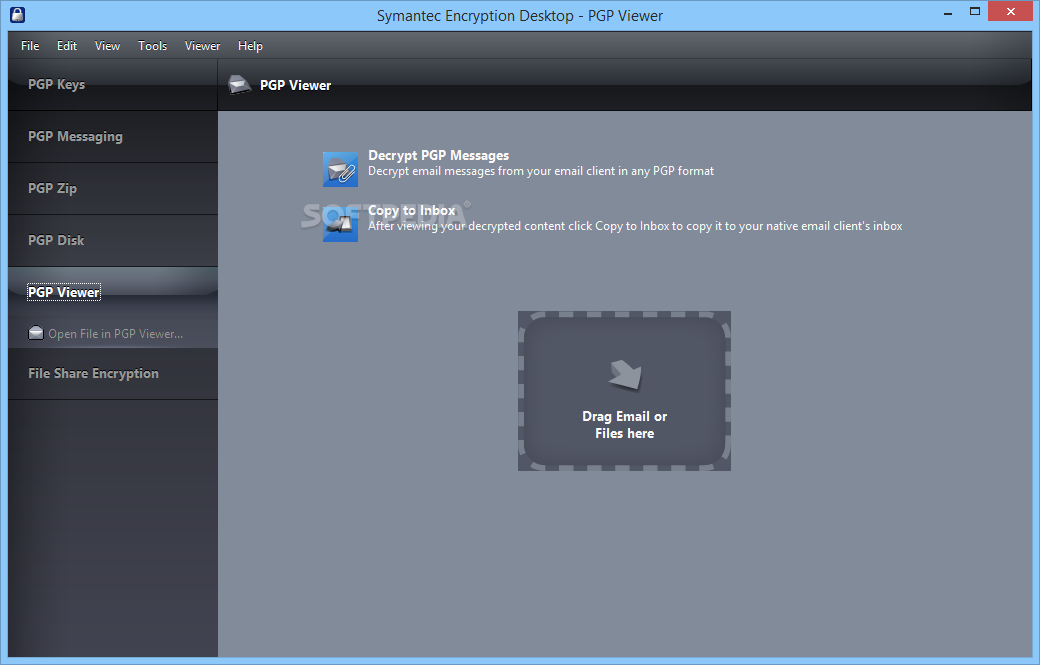Click the PGP Viewer panel title

click(295, 86)
